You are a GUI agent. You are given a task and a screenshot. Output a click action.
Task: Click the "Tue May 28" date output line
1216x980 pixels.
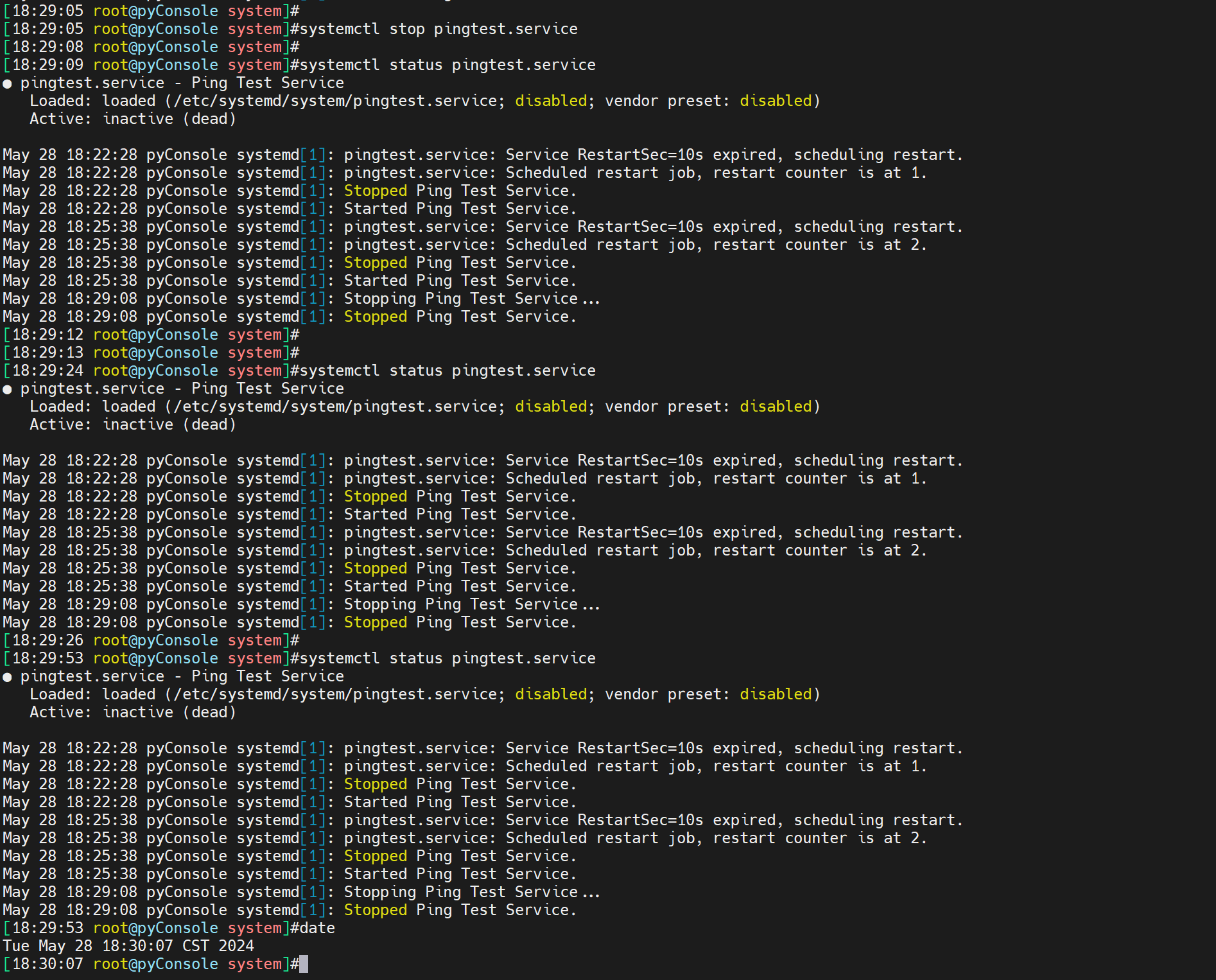click(x=128, y=946)
